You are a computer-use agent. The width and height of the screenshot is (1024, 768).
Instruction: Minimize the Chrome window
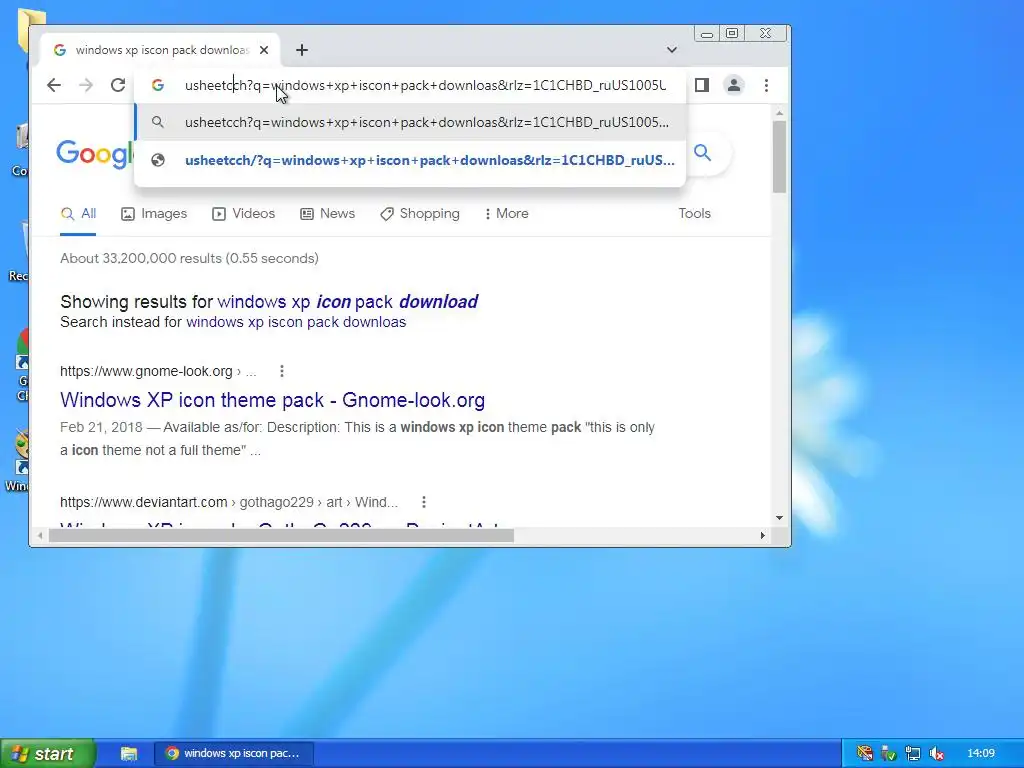click(707, 33)
